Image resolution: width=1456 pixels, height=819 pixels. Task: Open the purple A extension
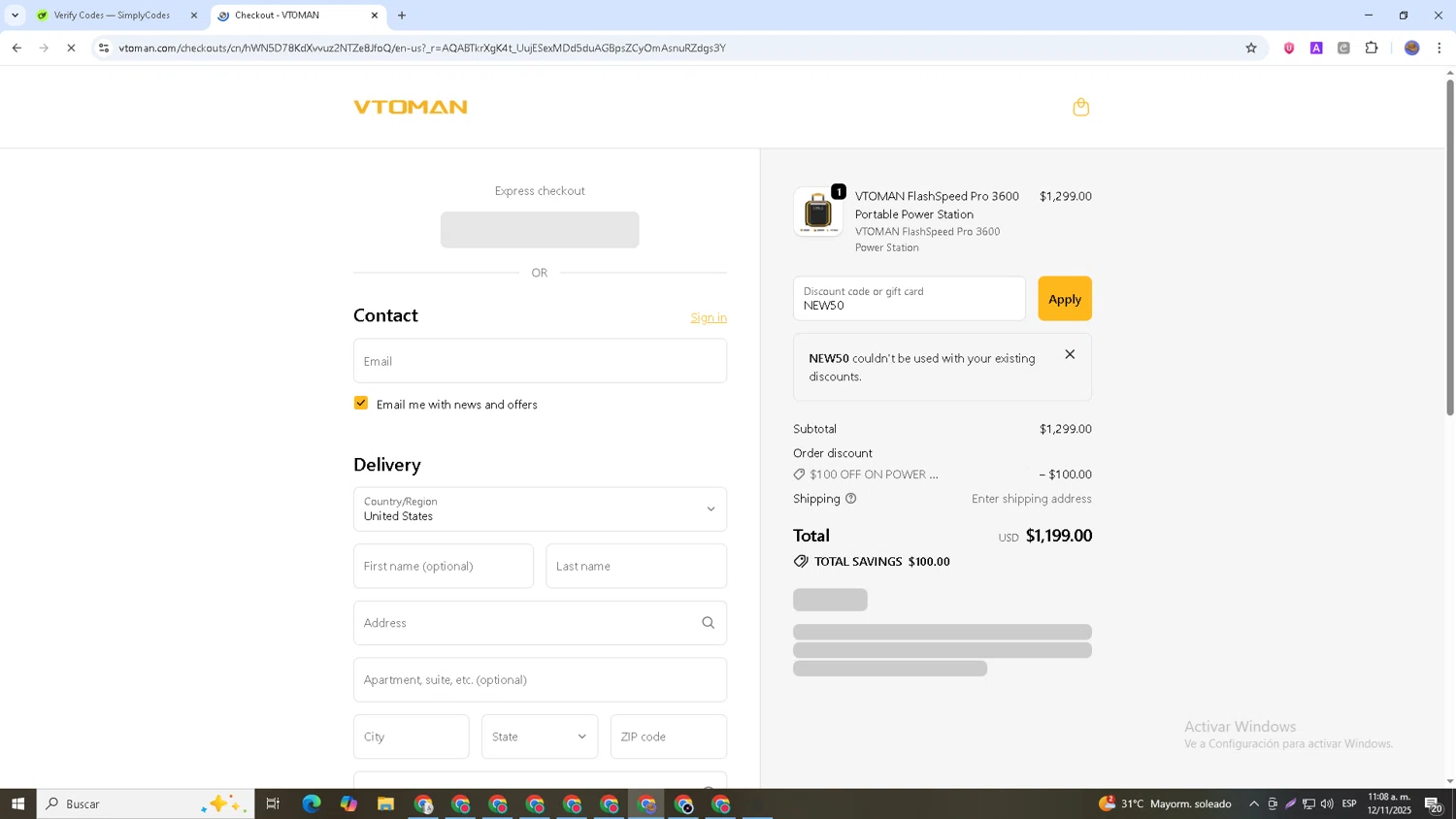pyautogui.click(x=1316, y=48)
